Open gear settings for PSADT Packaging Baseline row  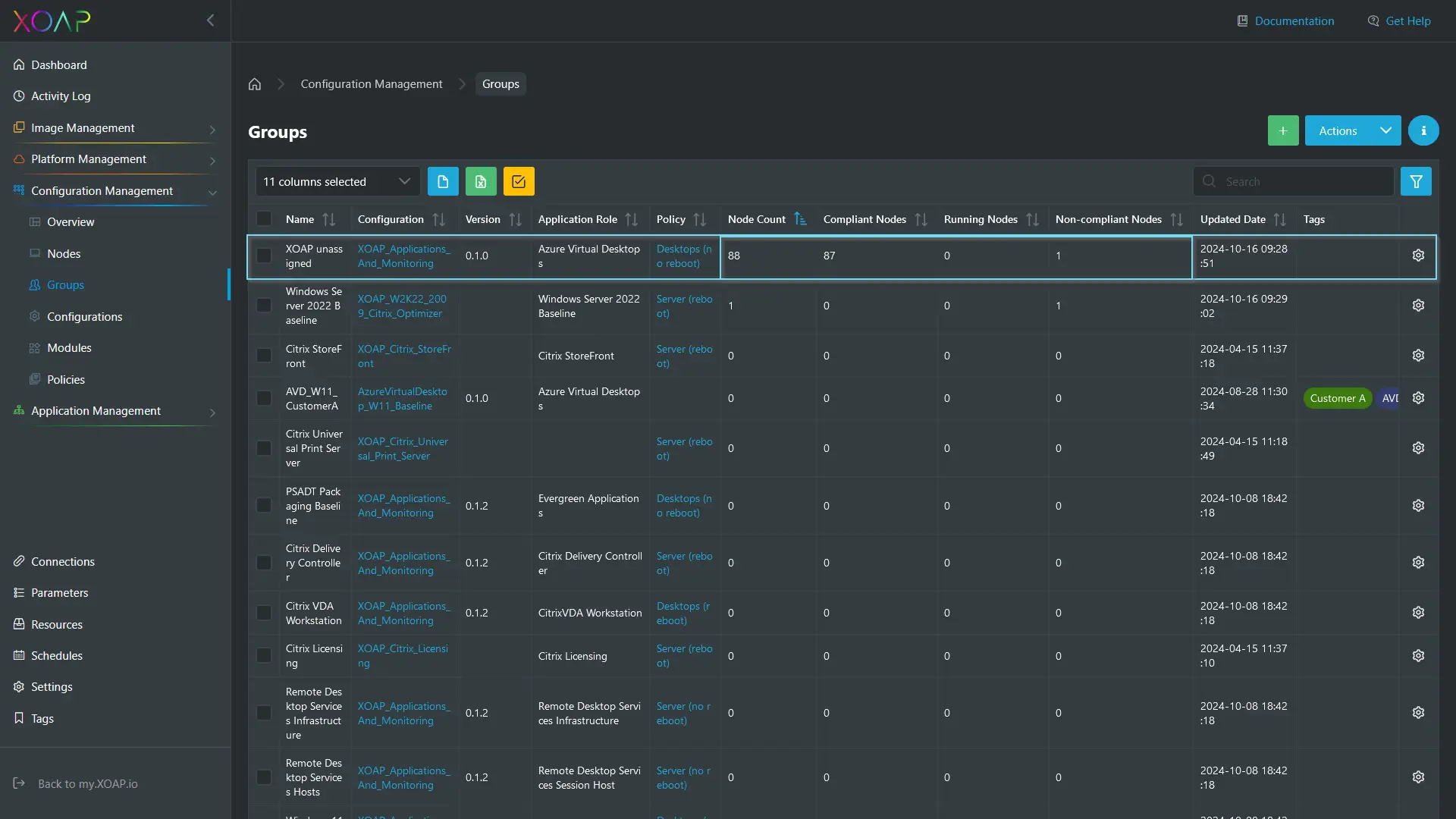point(1418,506)
